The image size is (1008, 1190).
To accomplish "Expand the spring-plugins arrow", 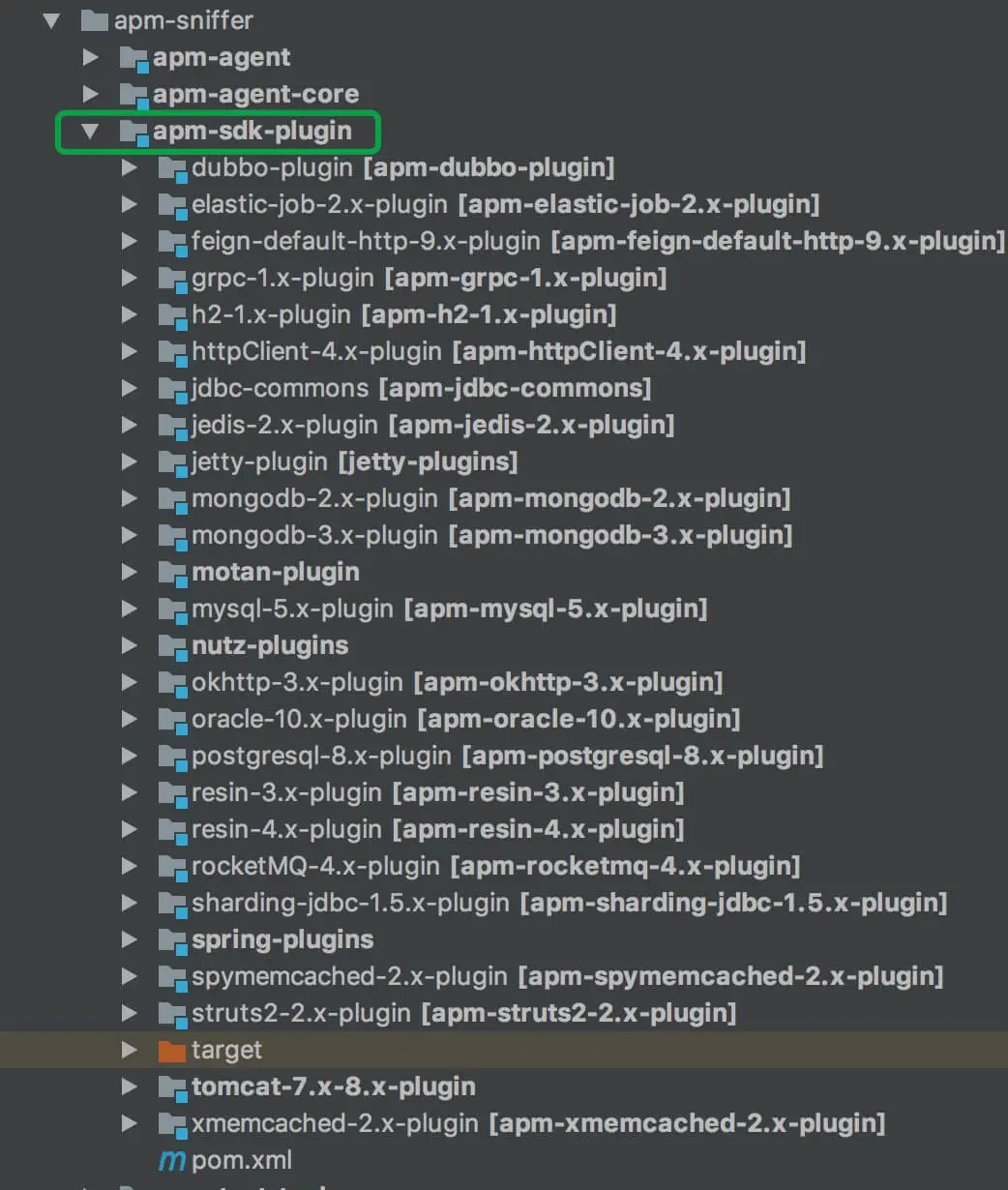I will point(130,939).
